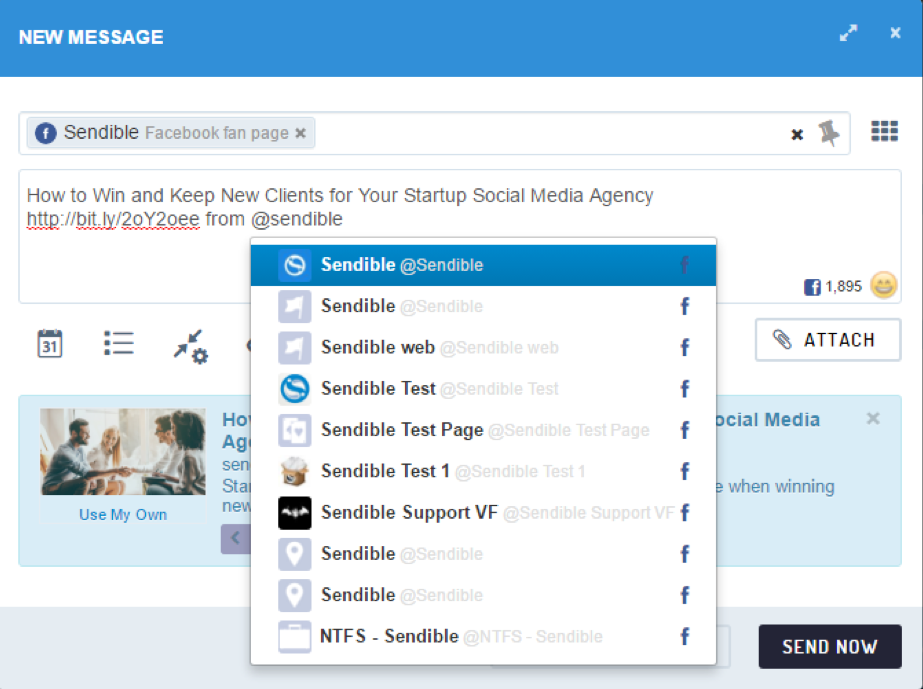The width and height of the screenshot is (923, 689).
Task: Remove the Sendible Facebook fan page chip
Action: [300, 133]
